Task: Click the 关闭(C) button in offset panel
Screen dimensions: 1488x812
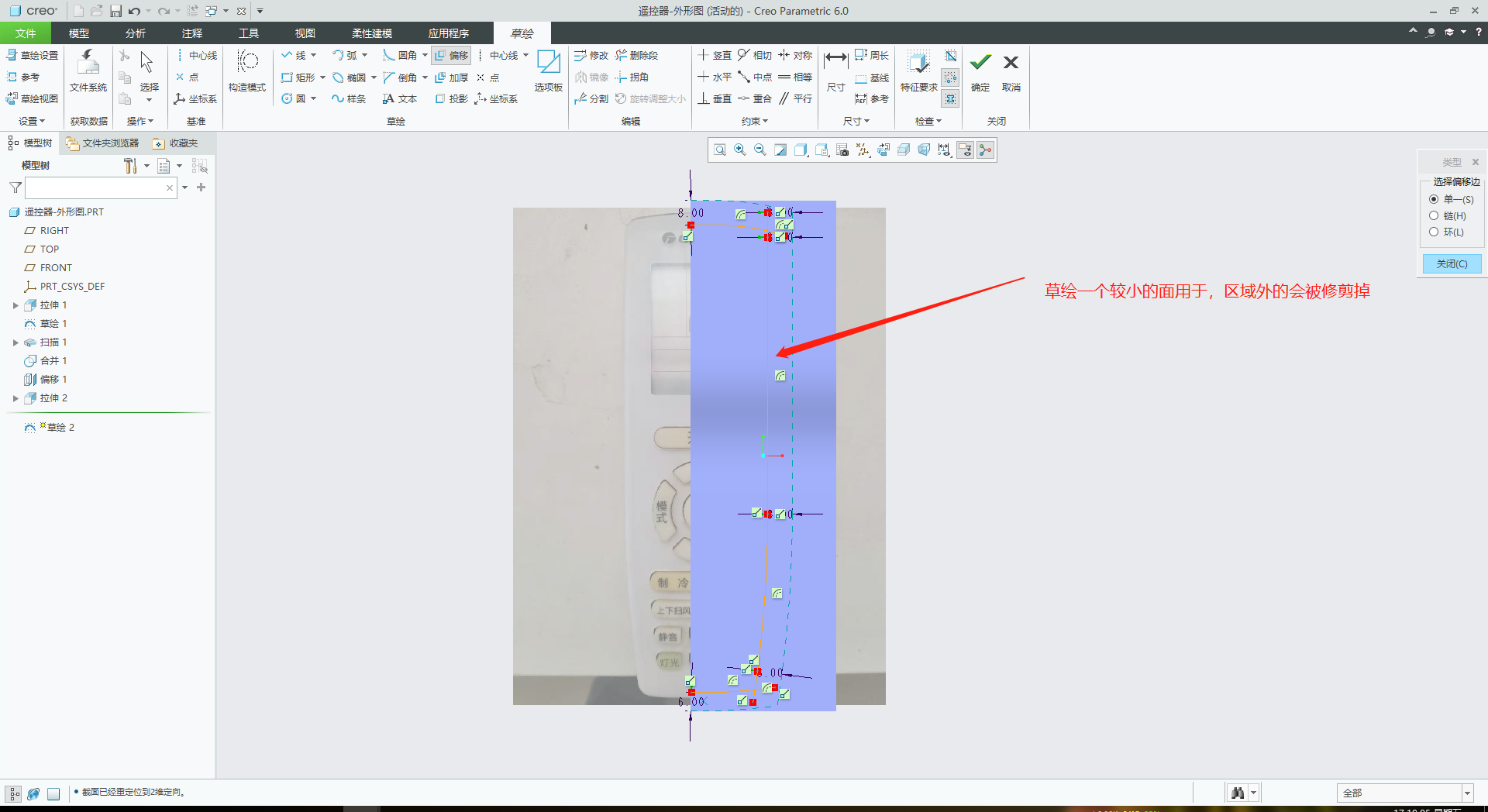Action: [x=1452, y=264]
